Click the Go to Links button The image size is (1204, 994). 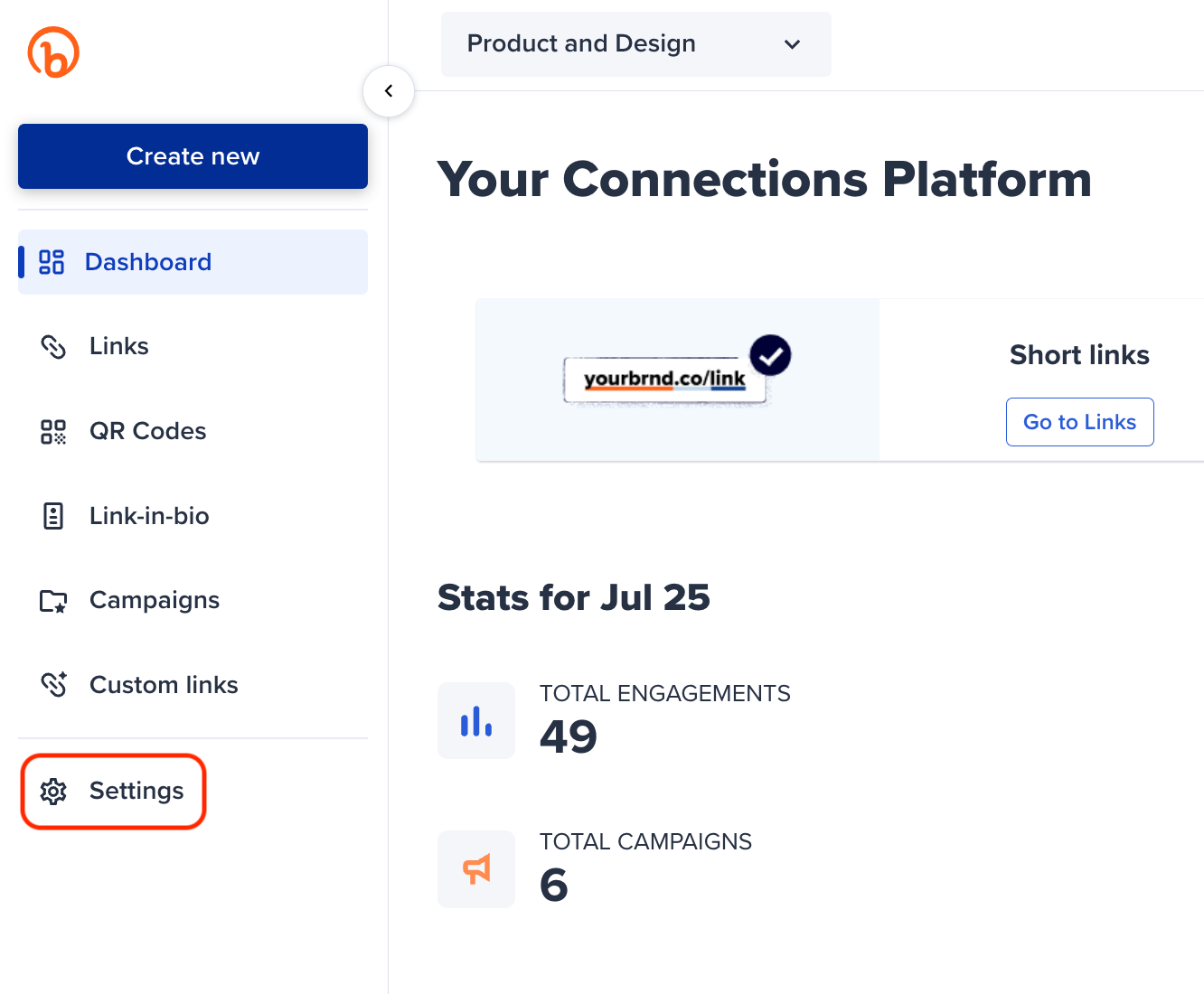click(1080, 422)
